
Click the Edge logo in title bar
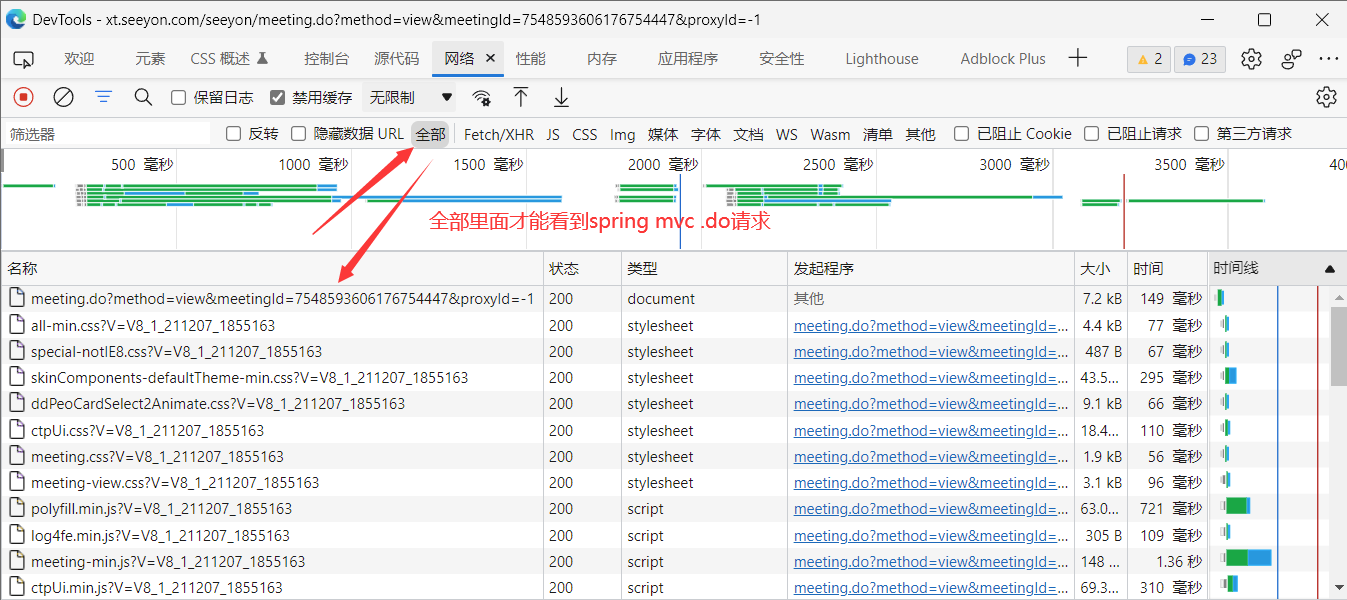[16, 20]
